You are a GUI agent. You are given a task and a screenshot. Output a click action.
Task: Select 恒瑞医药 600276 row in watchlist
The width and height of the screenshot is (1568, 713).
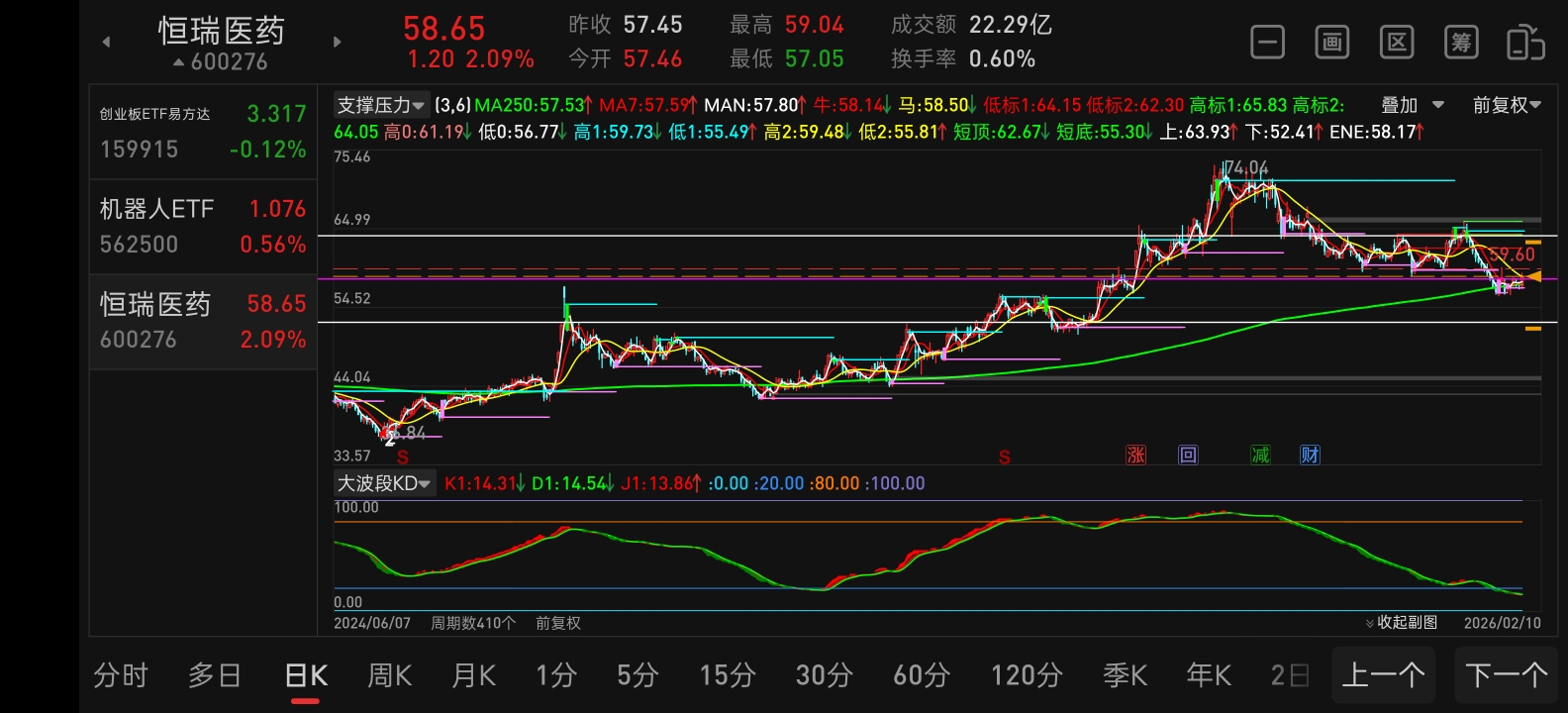click(x=203, y=322)
